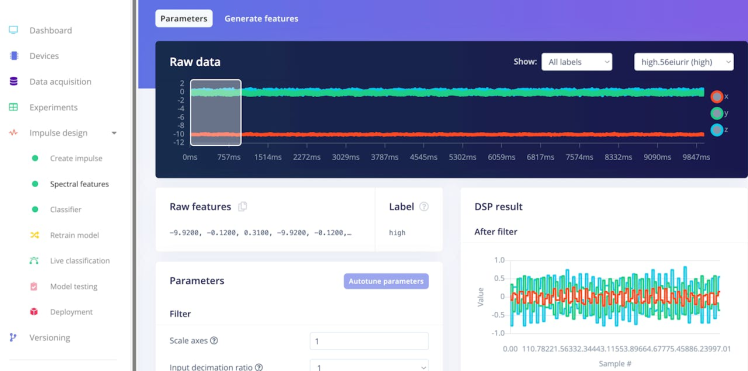
Task: Click the raw features values text
Action: tap(260, 233)
